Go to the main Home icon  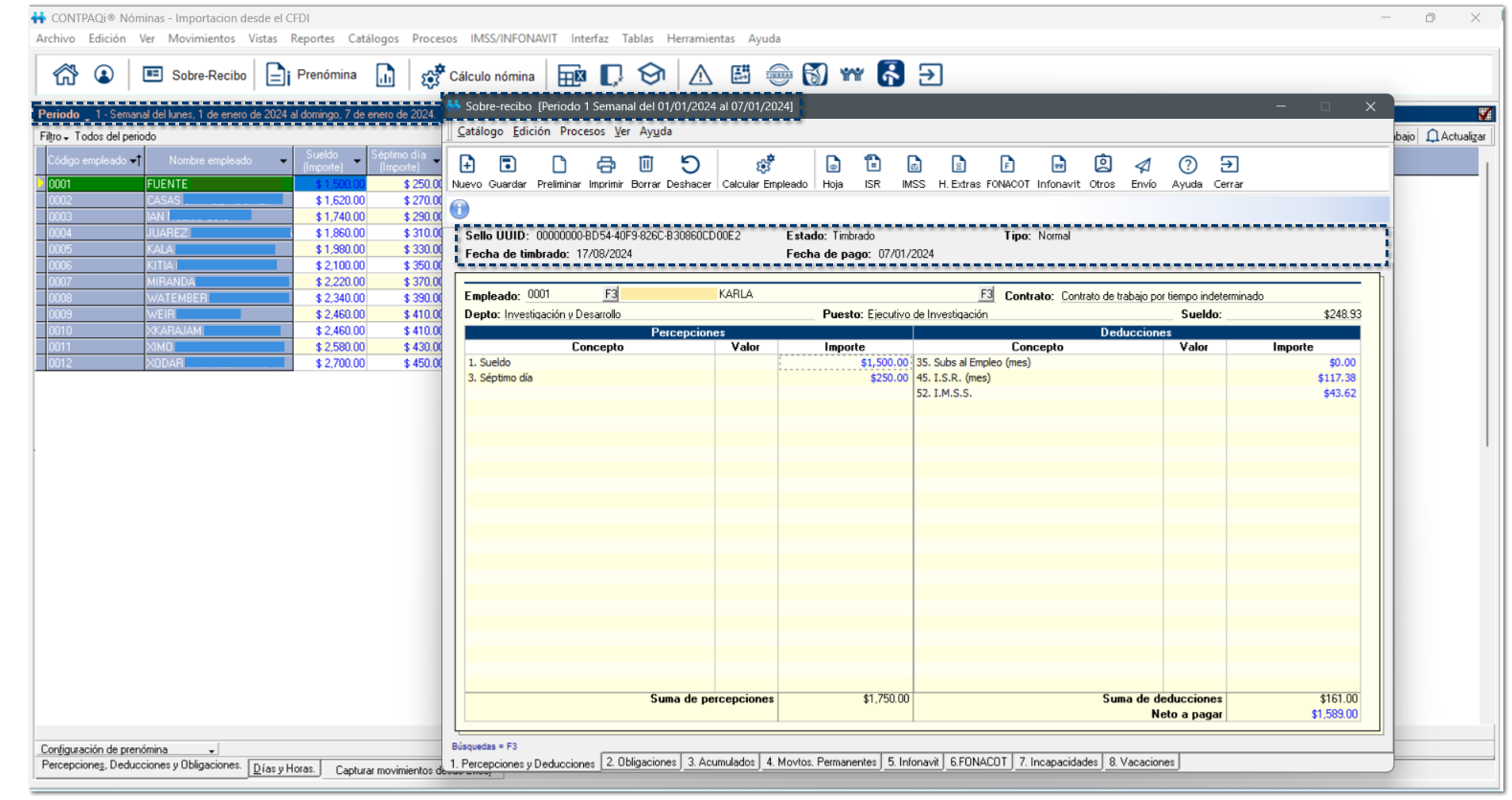[65, 75]
